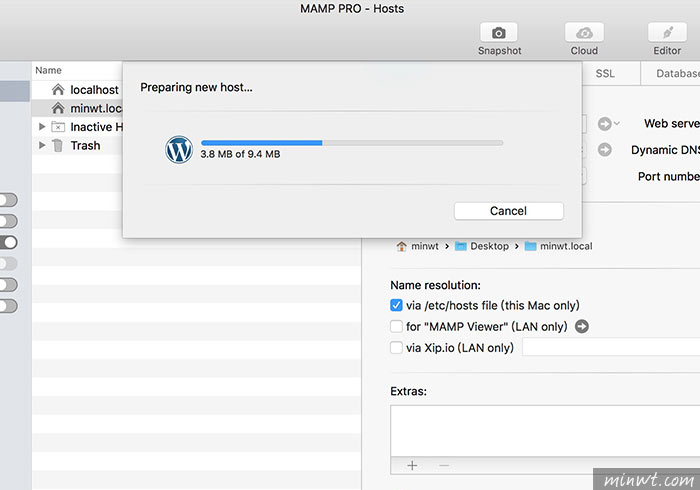Click the Inactive Hosts folder icon
Screen dimensions: 700x490
pyautogui.click(x=58, y=127)
